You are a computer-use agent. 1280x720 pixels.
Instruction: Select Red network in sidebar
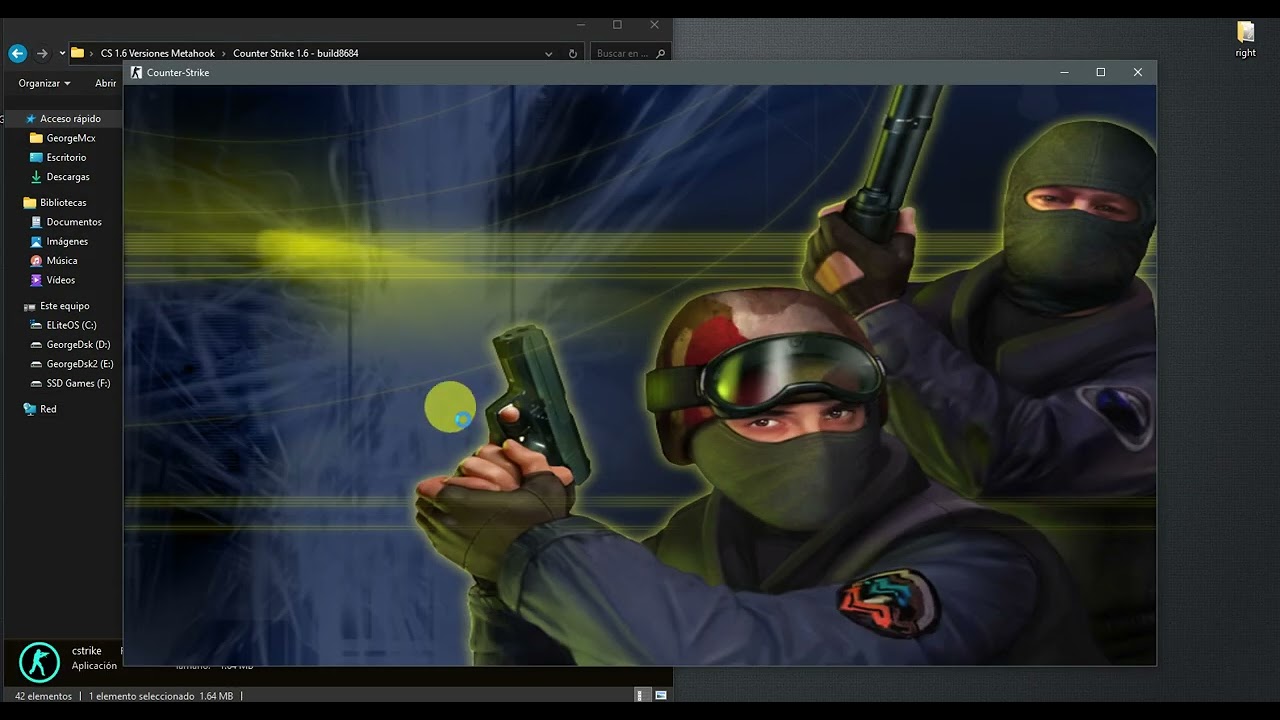[x=48, y=409]
